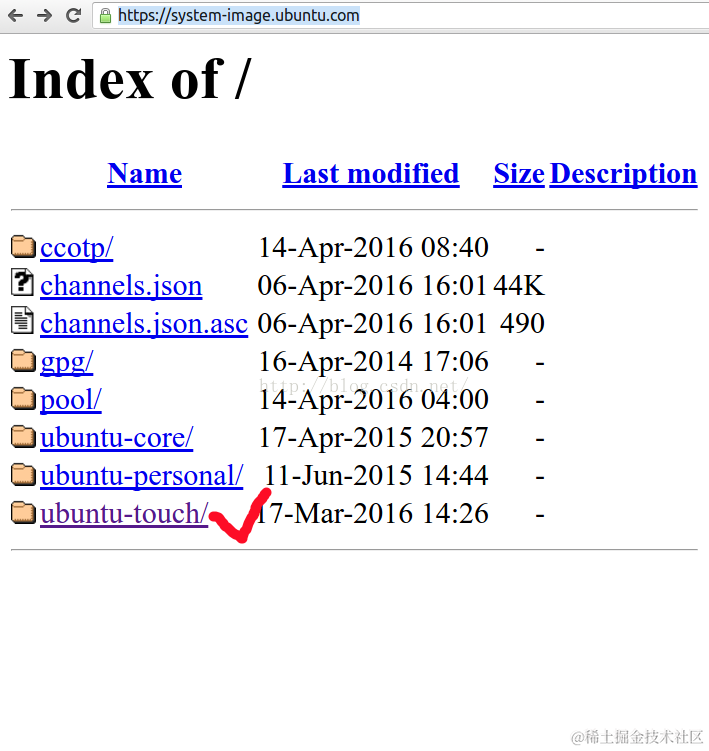
Task: Reload the page with the refresh icon
Action: click(x=73, y=16)
